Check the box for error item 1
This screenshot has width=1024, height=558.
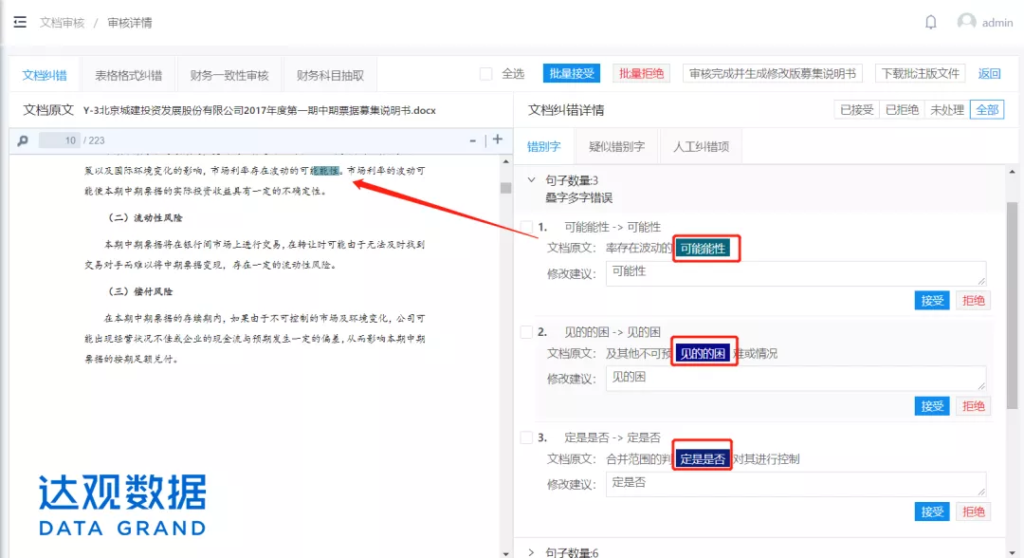pos(527,227)
